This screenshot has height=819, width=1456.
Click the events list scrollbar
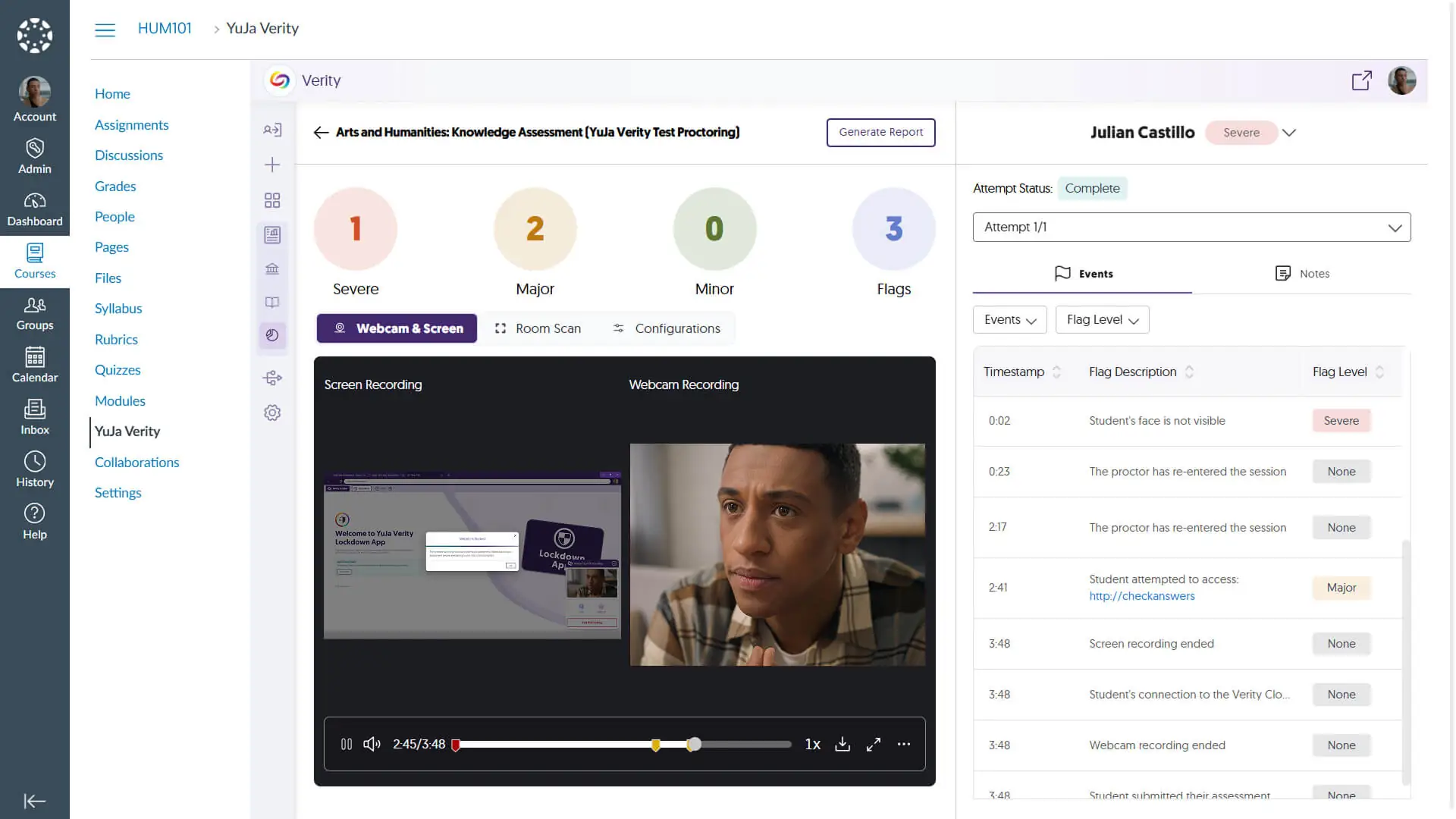[x=1405, y=662]
